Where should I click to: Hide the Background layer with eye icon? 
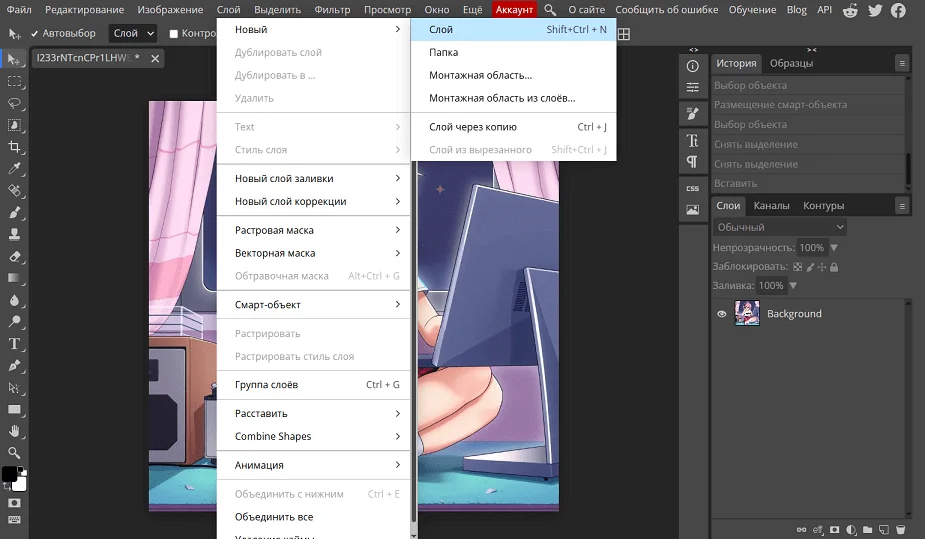[721, 314]
